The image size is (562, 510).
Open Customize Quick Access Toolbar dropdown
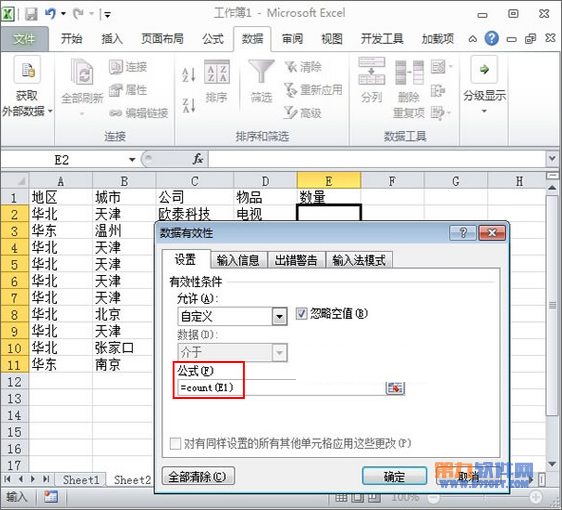tap(107, 15)
